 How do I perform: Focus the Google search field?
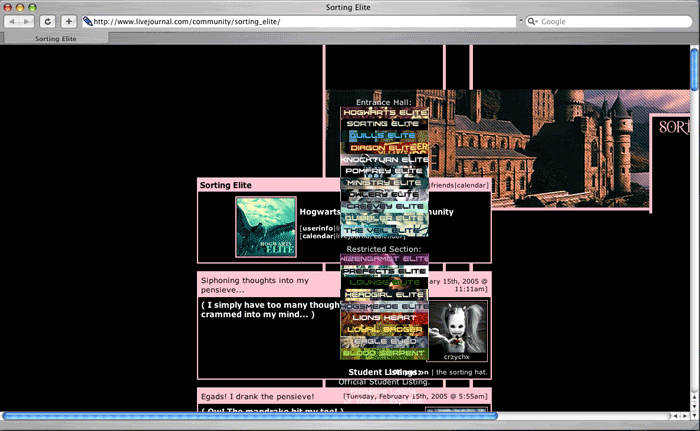(610, 21)
